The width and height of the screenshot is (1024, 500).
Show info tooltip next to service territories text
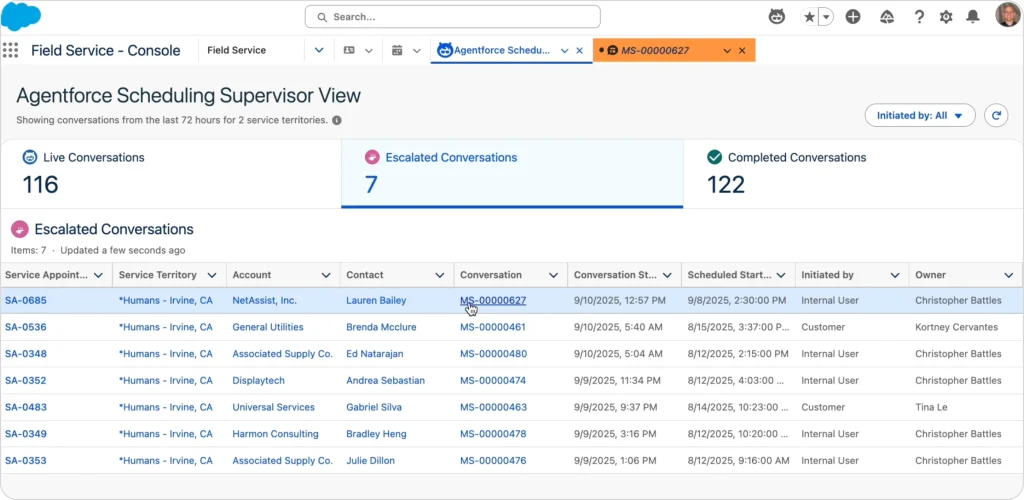coord(336,120)
